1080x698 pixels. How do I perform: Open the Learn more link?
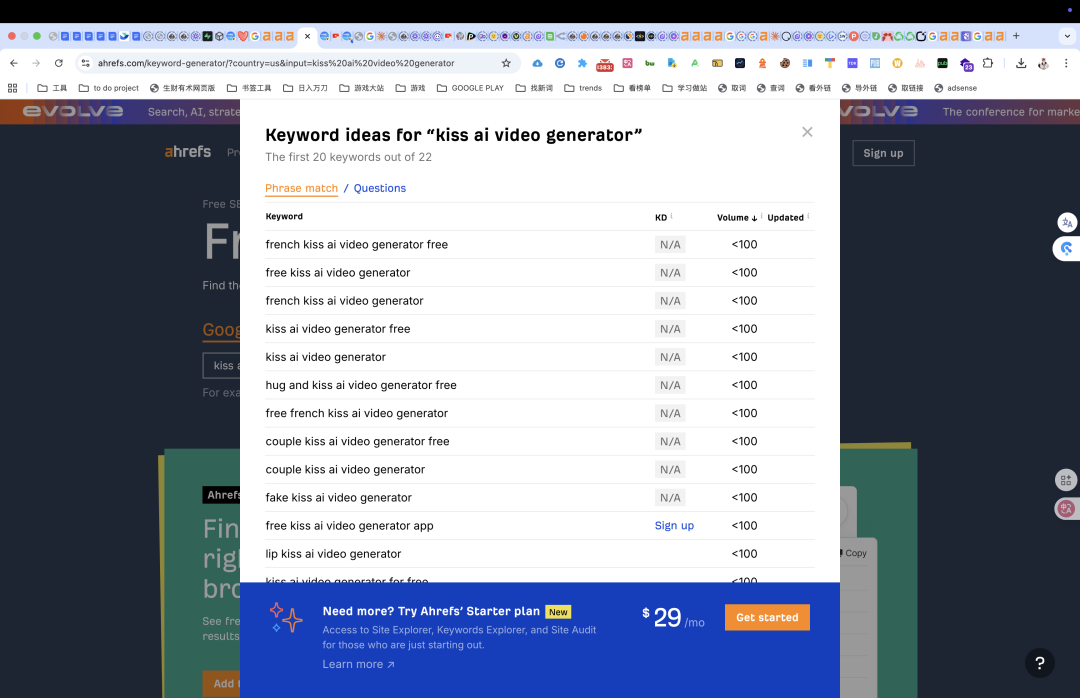pos(359,664)
